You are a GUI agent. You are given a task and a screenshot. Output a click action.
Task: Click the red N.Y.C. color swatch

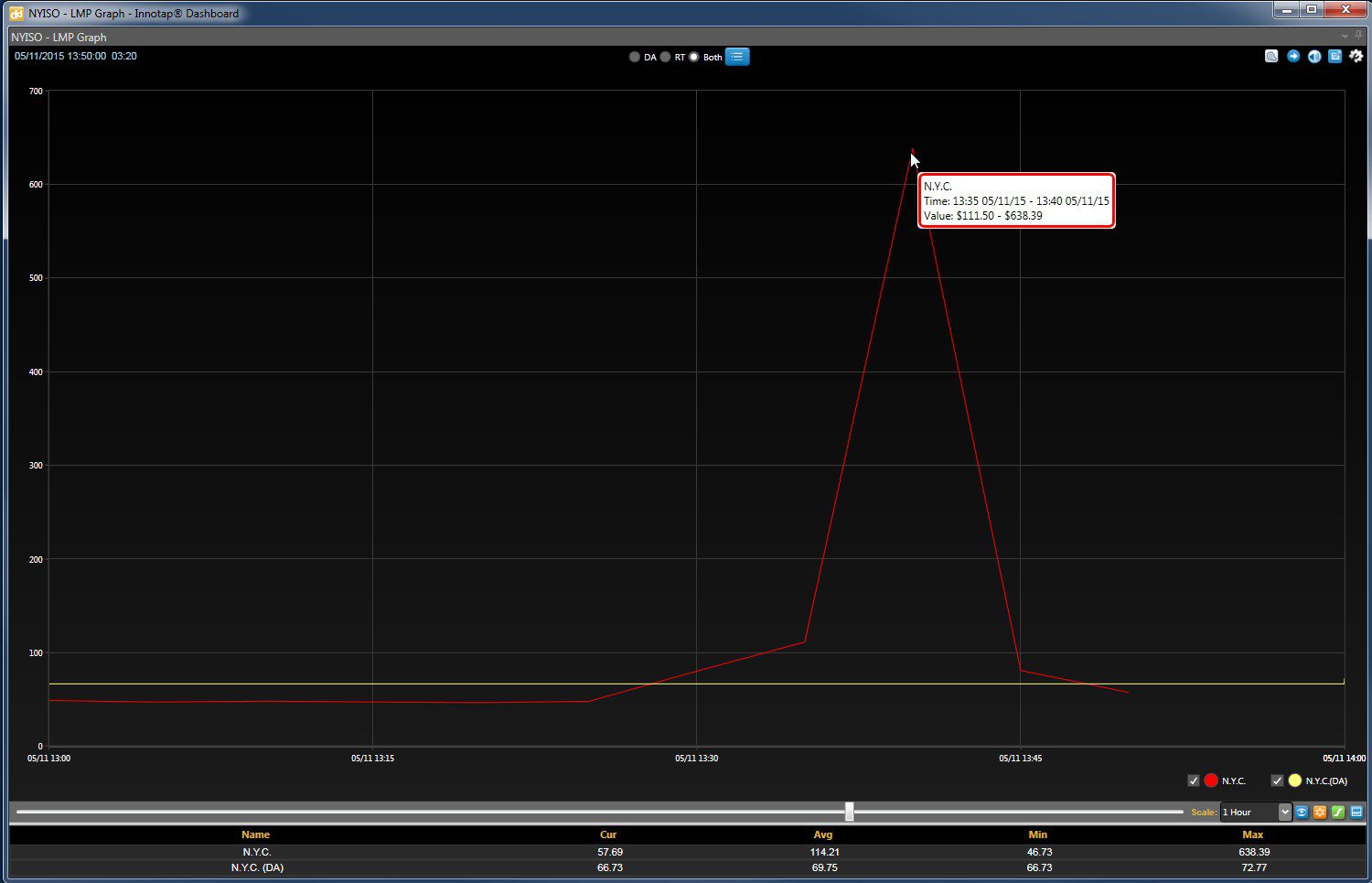tap(1211, 781)
